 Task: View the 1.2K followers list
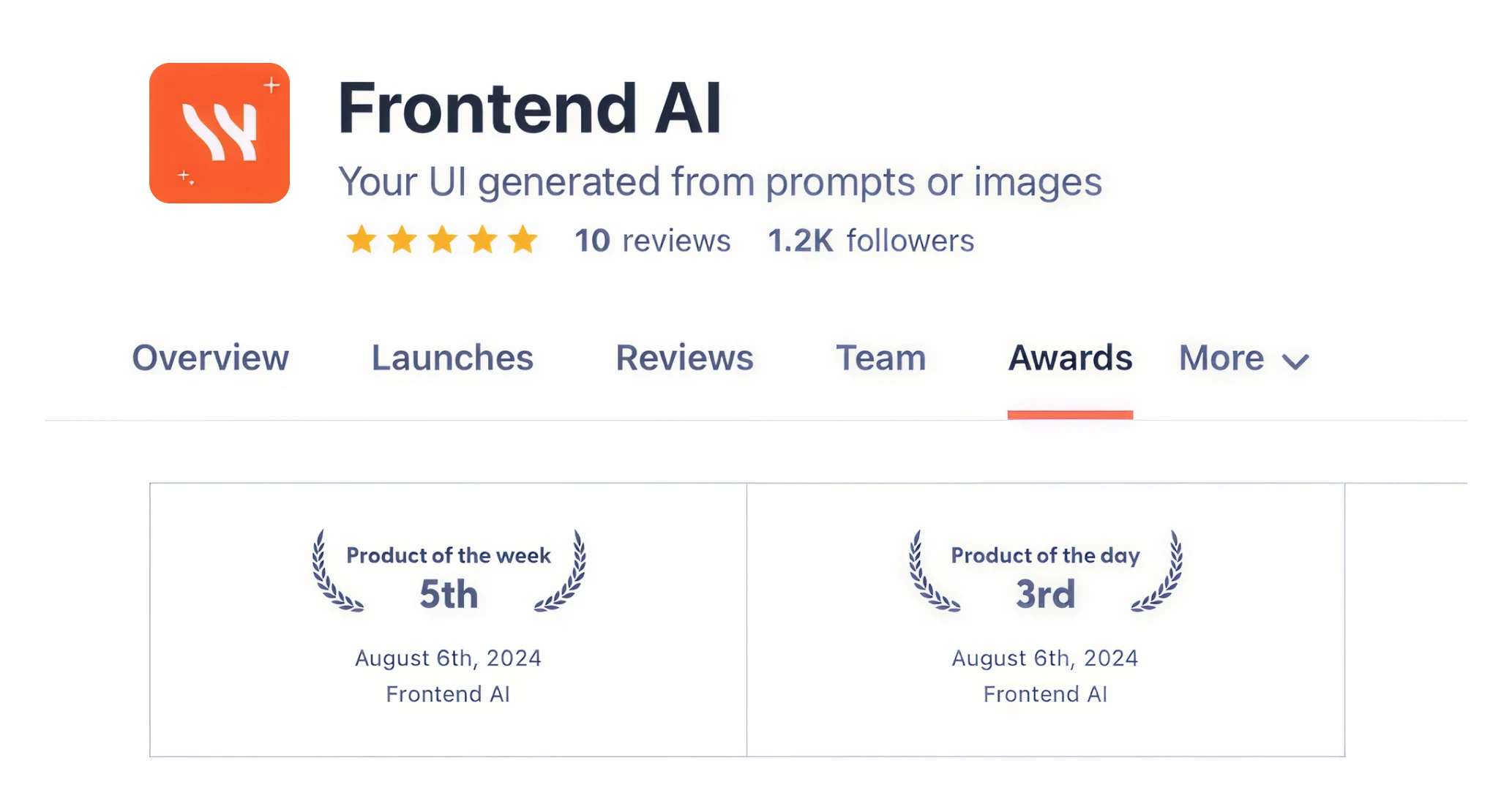point(870,240)
